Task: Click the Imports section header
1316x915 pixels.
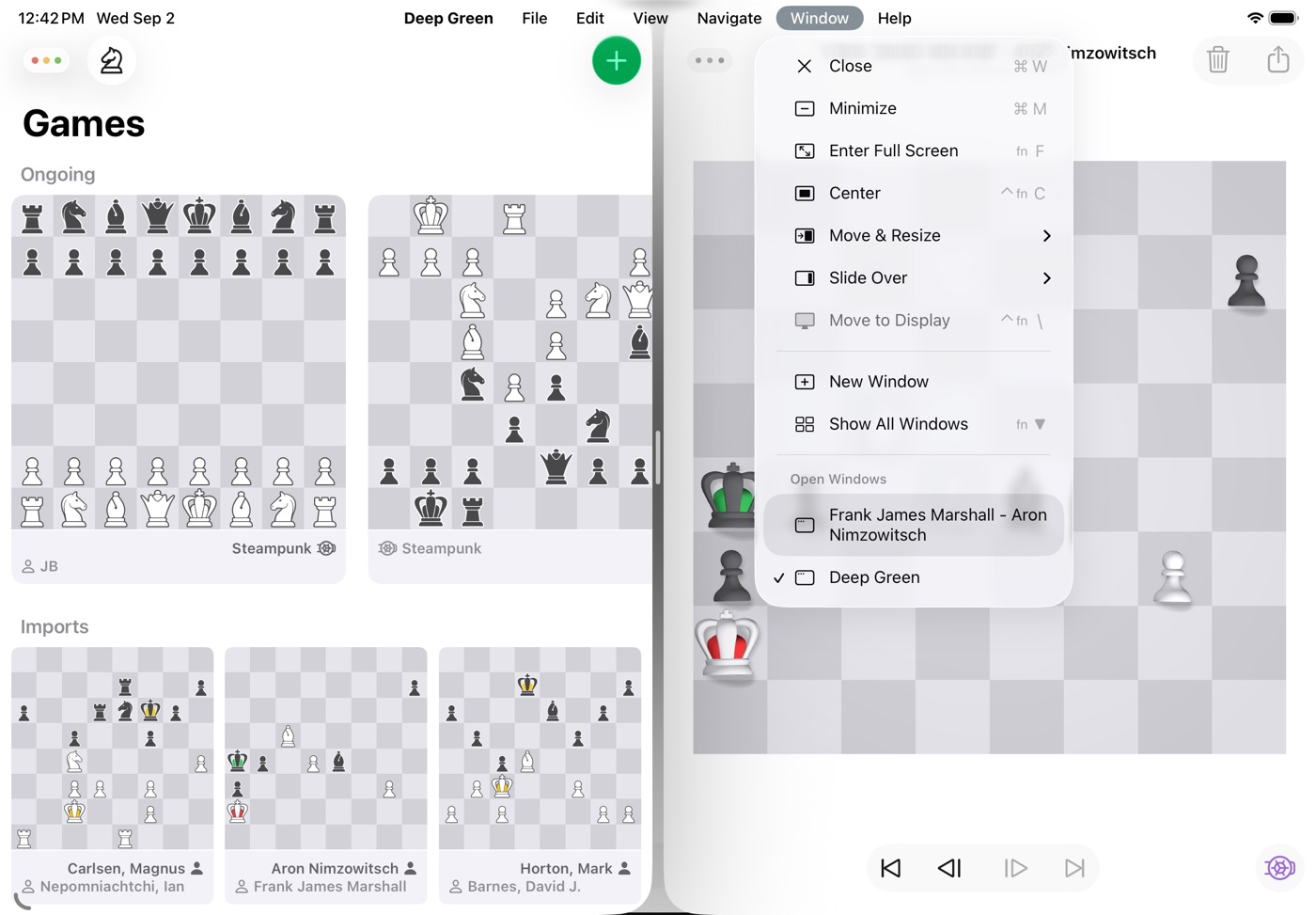Action: (55, 626)
